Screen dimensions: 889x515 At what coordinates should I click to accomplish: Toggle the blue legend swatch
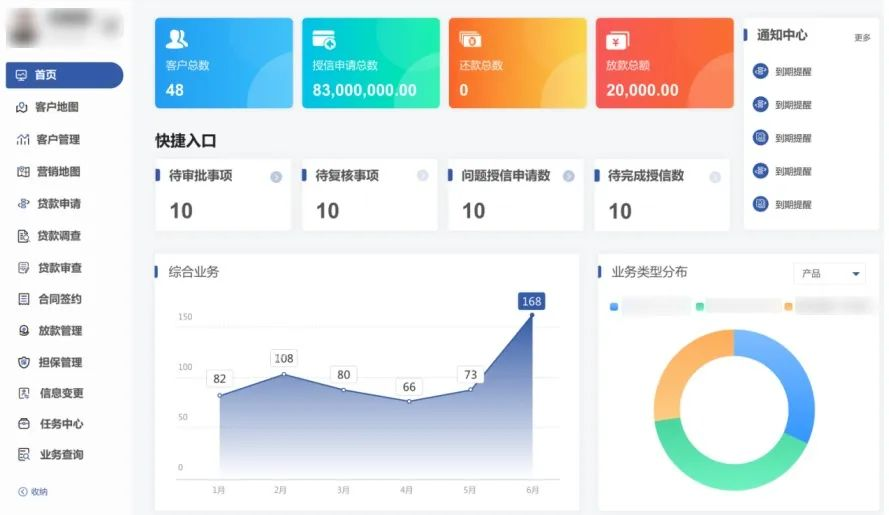(x=614, y=307)
